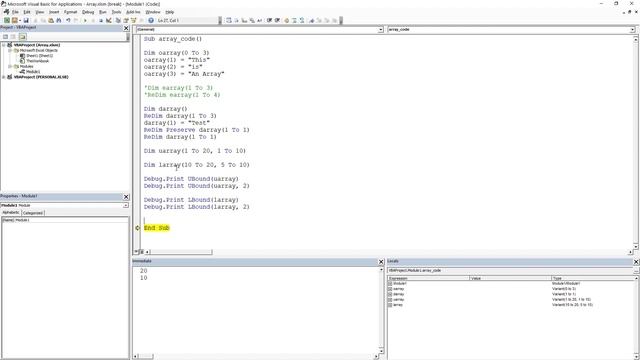Open the Insert UserForm dropdown arrow
Viewport: 640px width, 360px height.
click(x=20, y=20)
